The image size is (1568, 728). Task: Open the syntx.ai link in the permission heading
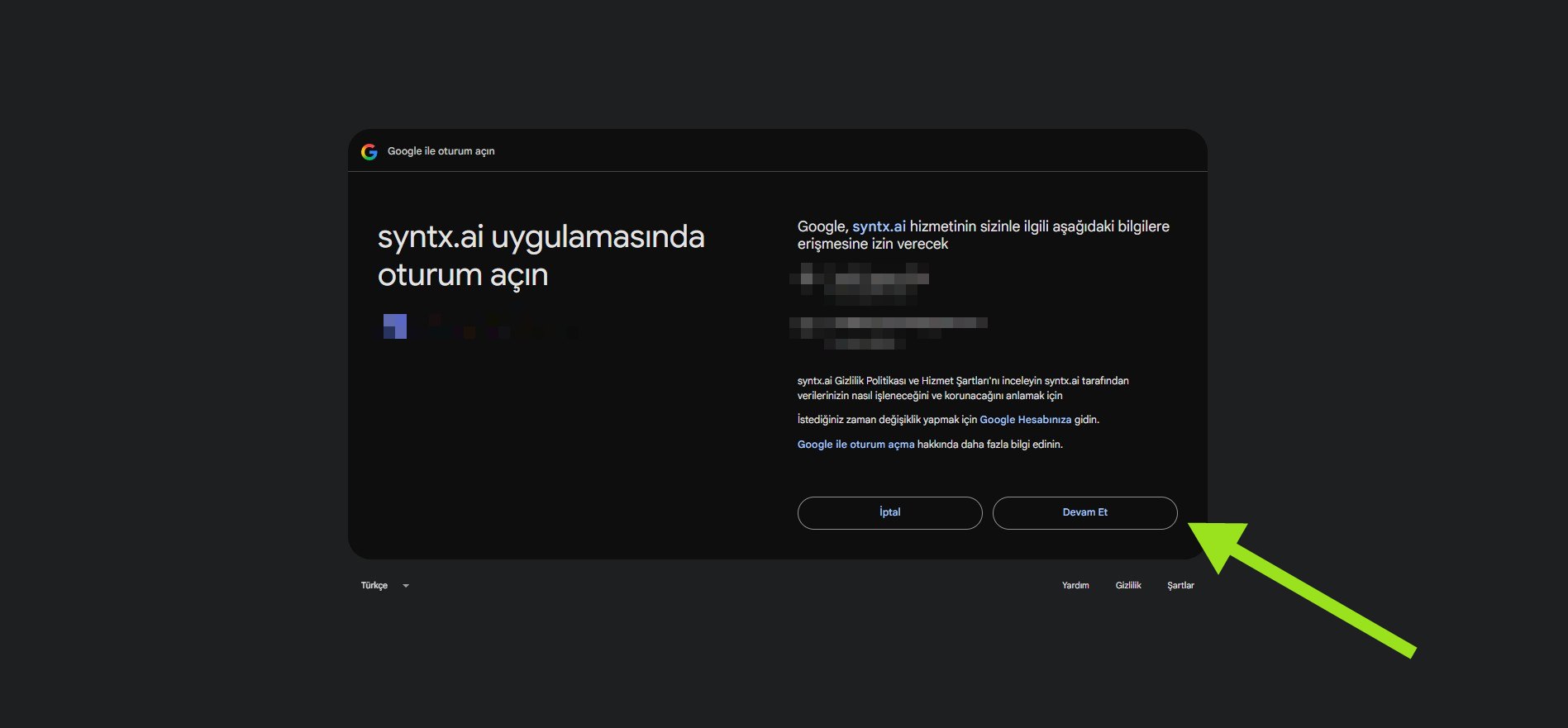pos(879,226)
